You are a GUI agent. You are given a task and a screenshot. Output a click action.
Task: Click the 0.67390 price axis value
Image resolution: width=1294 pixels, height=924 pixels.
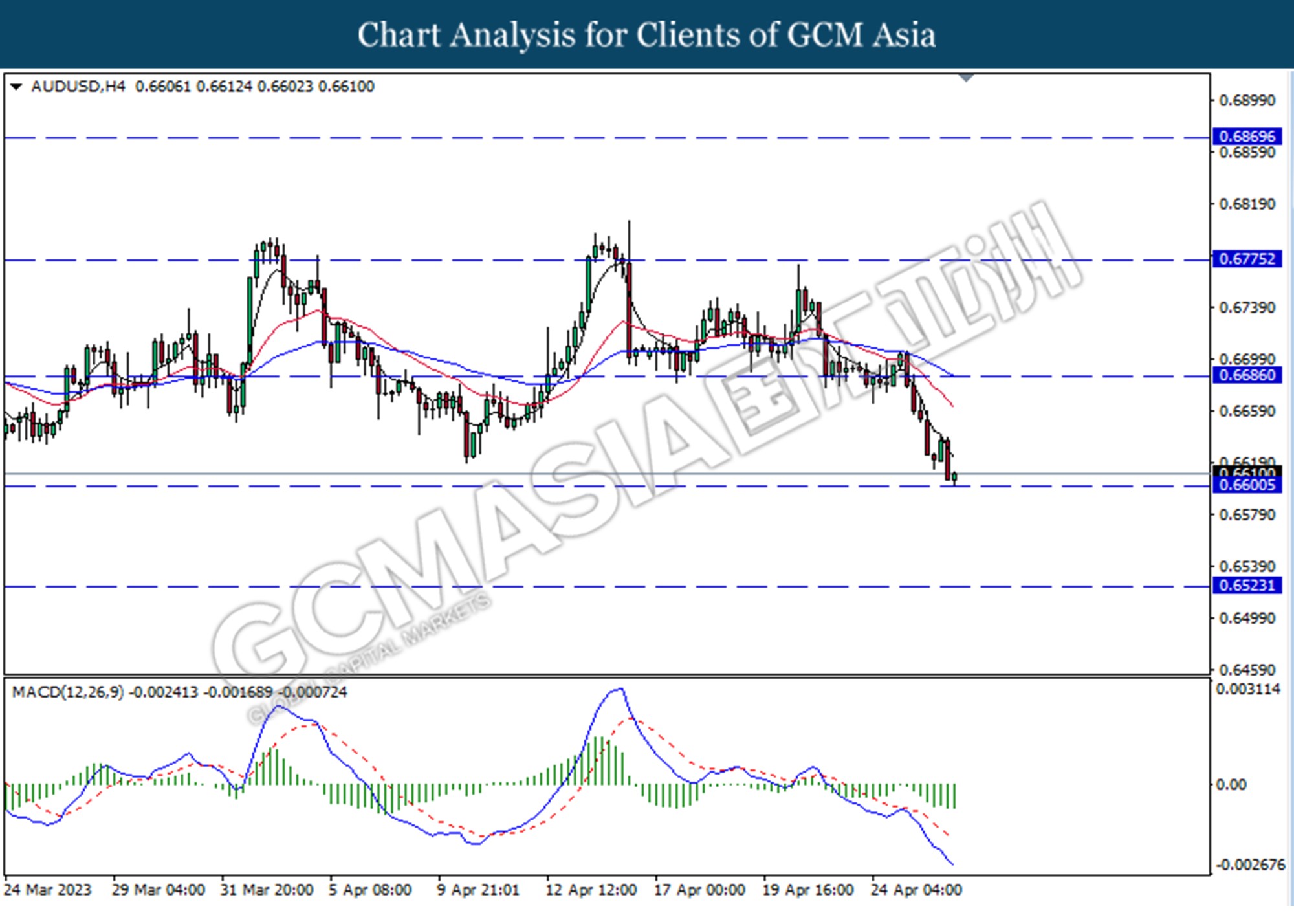tap(1247, 307)
